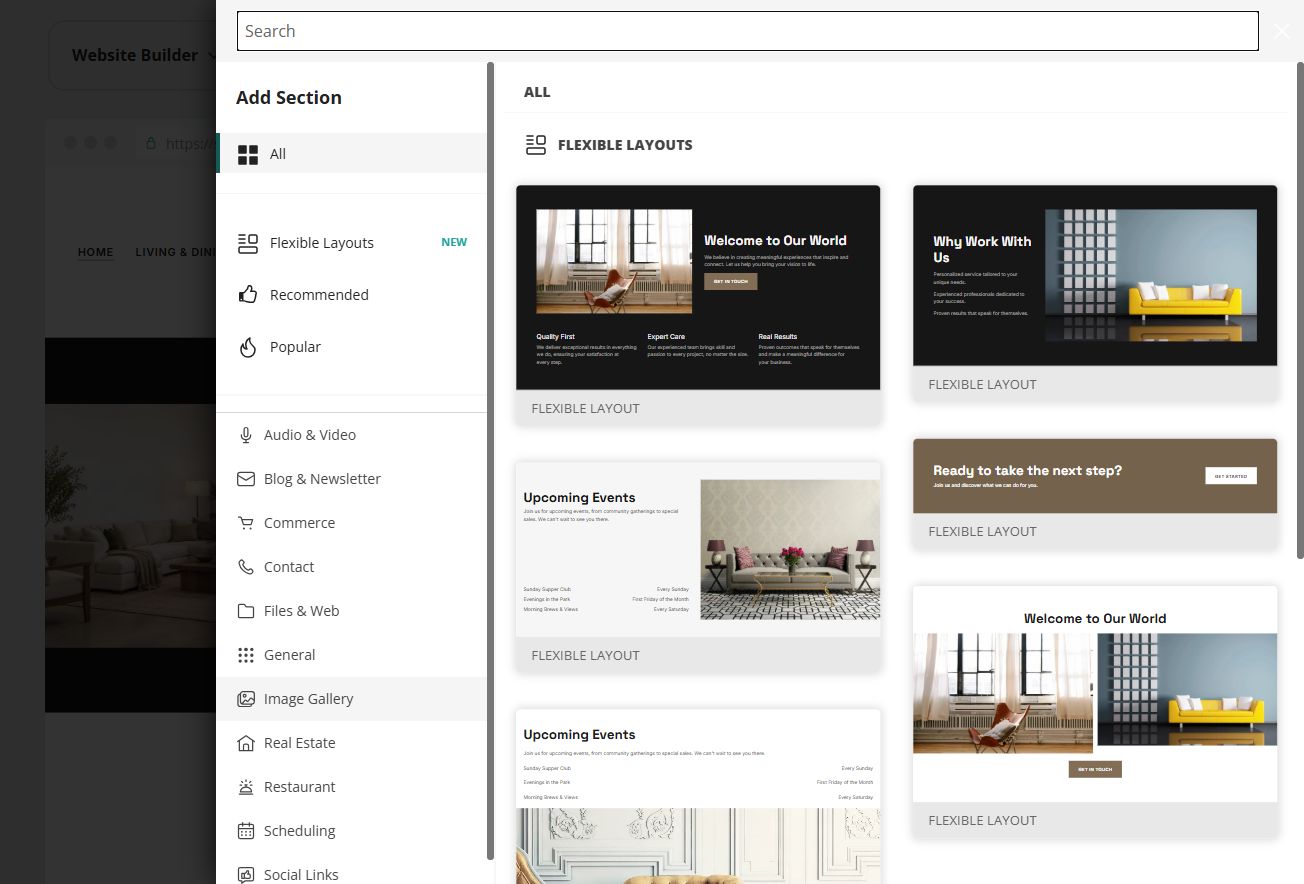The width and height of the screenshot is (1304, 884).
Task: Click the LIVING & DIN nav link in preview
Action: pos(175,252)
